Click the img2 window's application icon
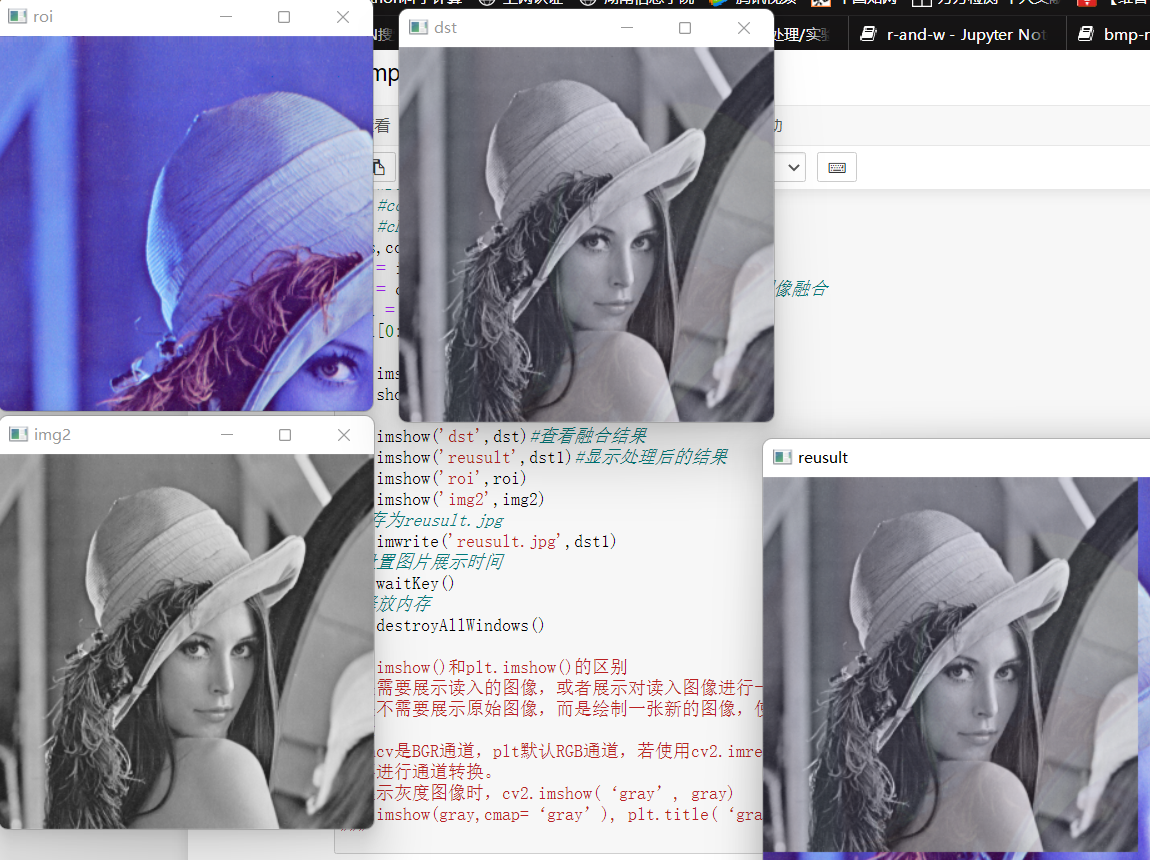 click(18, 434)
